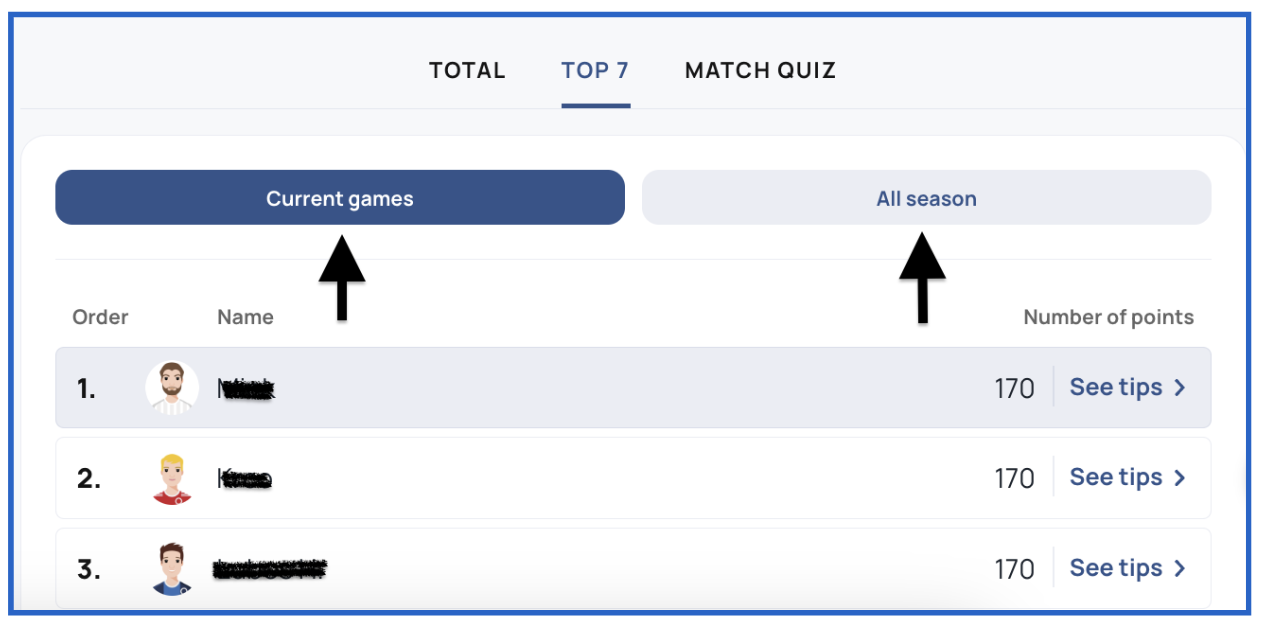Image resolution: width=1262 pixels, height=628 pixels.
Task: Open See tips for second-ranked player
Action: [x=1127, y=478]
